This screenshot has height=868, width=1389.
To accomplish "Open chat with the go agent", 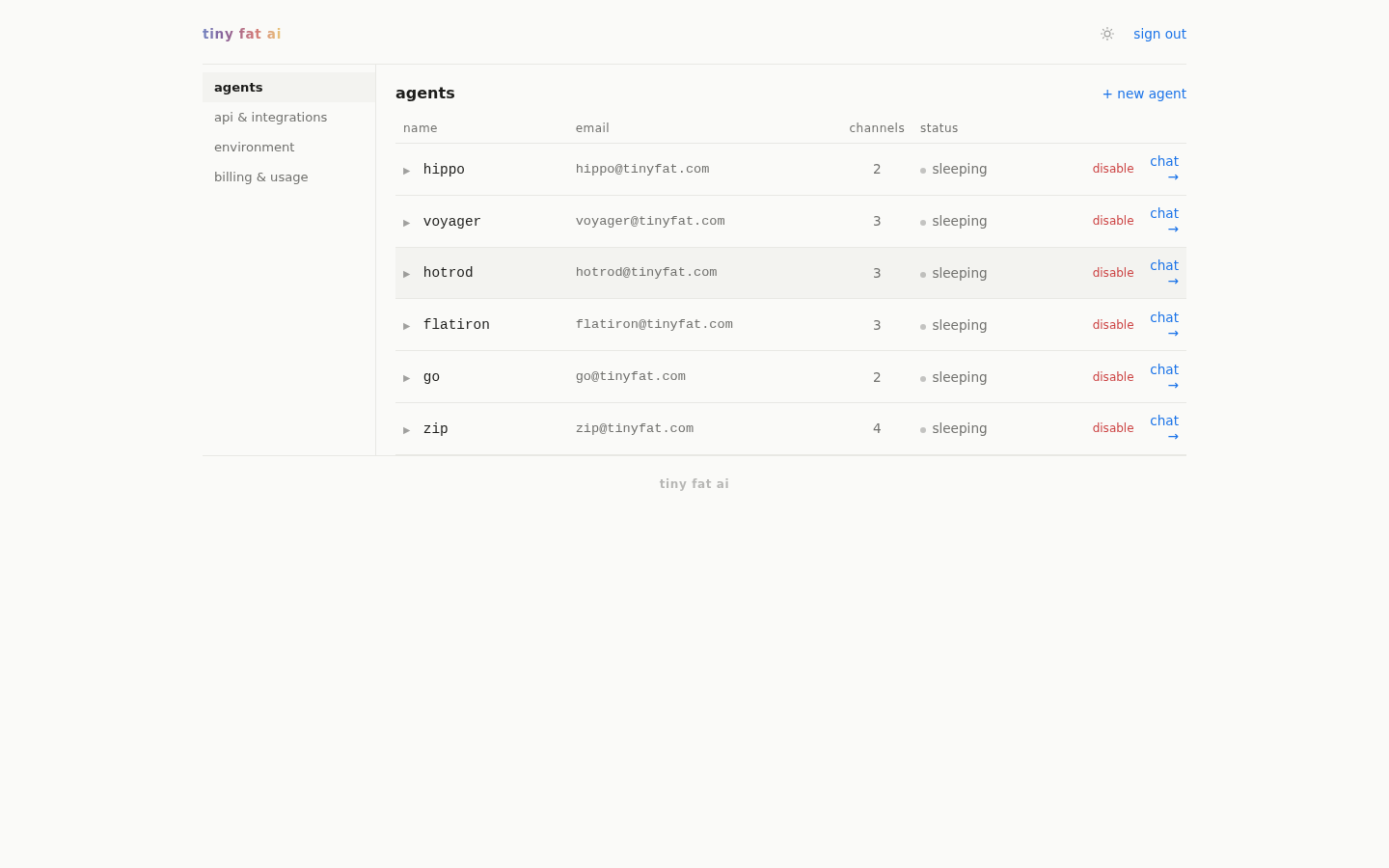I will pyautogui.click(x=1165, y=376).
